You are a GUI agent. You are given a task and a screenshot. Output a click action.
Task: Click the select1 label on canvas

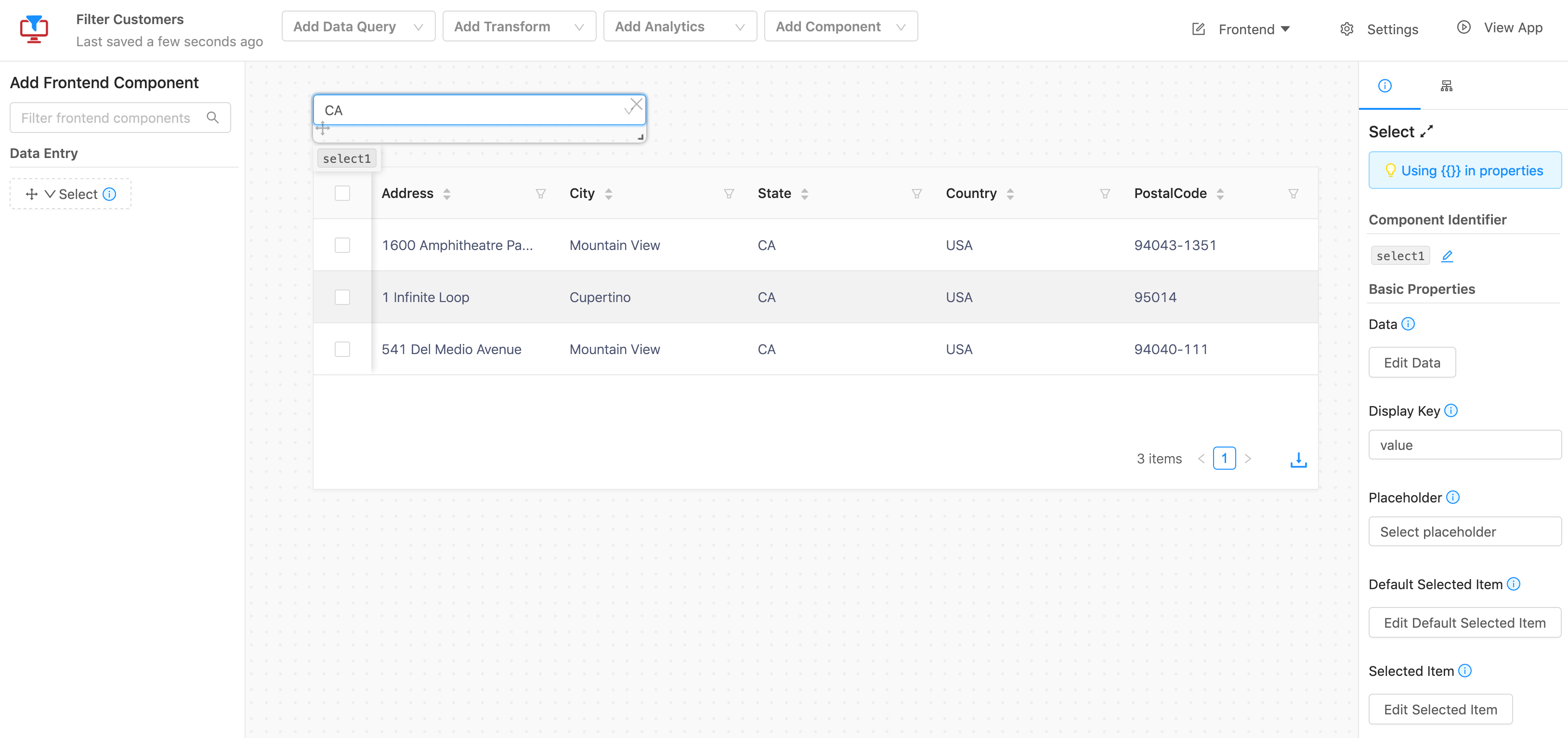[x=347, y=158]
